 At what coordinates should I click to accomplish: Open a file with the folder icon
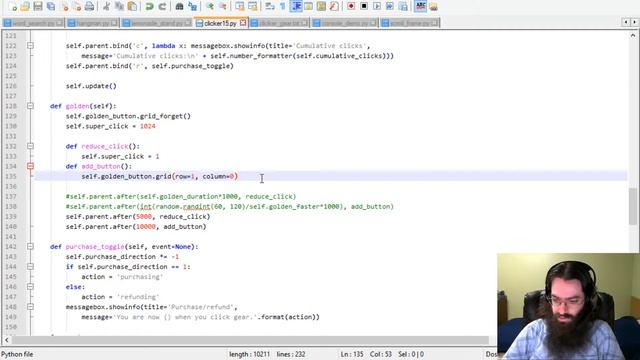coord(25,6)
